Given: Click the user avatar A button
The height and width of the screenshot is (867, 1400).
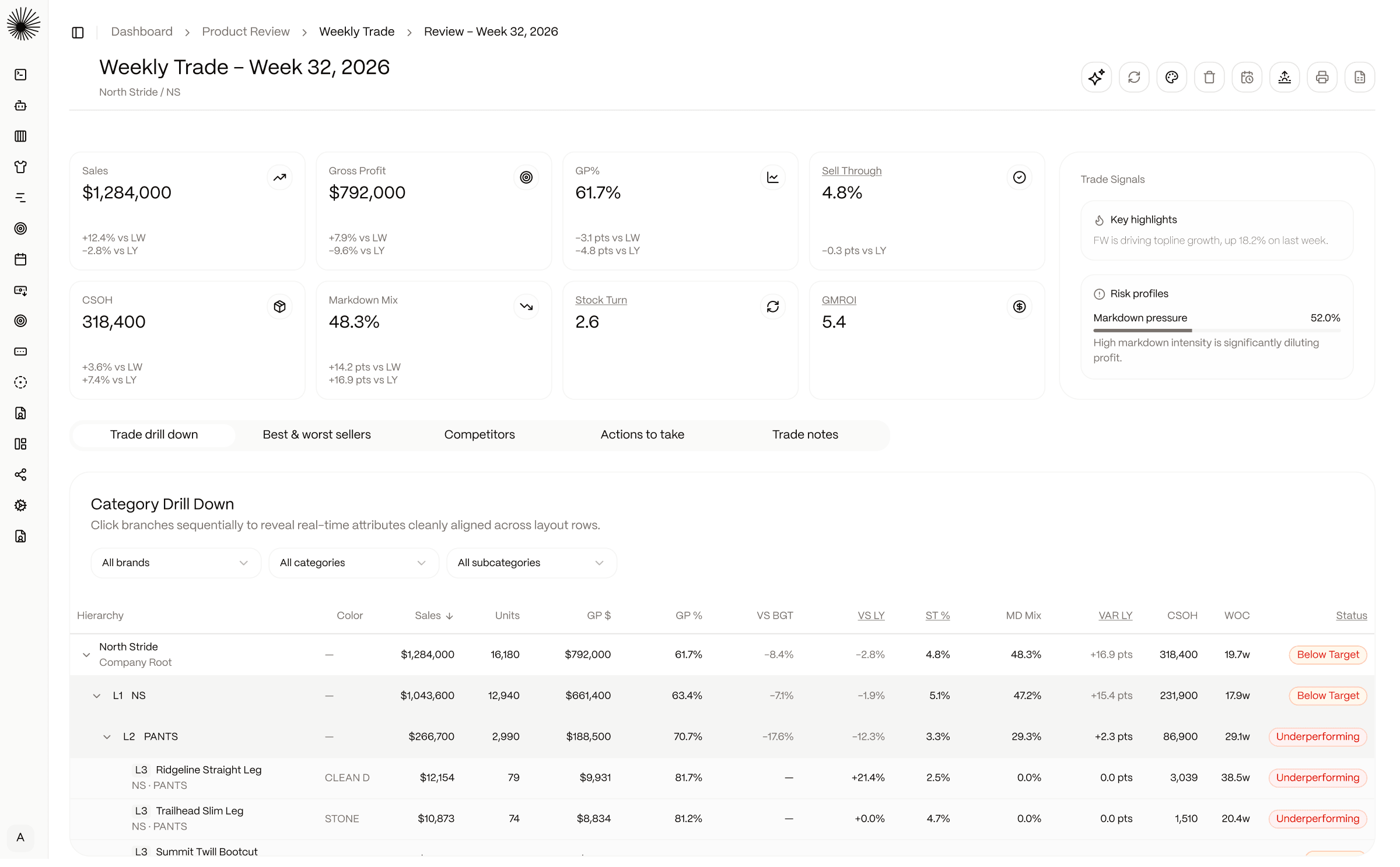Looking at the screenshot, I should point(20,838).
